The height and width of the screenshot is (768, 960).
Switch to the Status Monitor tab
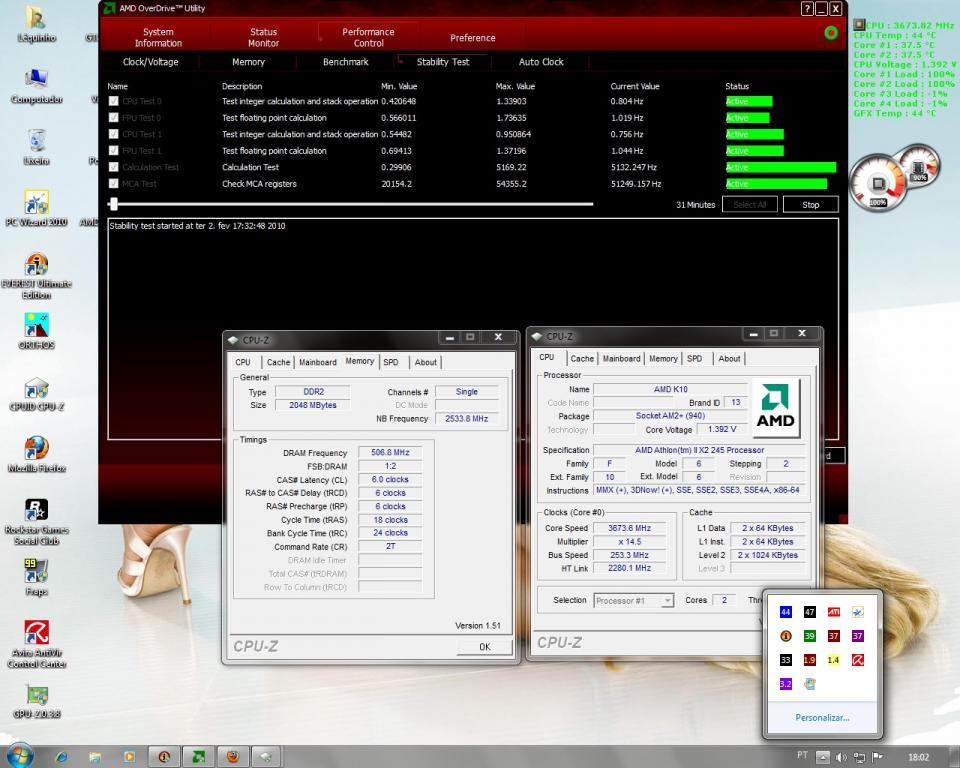click(x=263, y=37)
